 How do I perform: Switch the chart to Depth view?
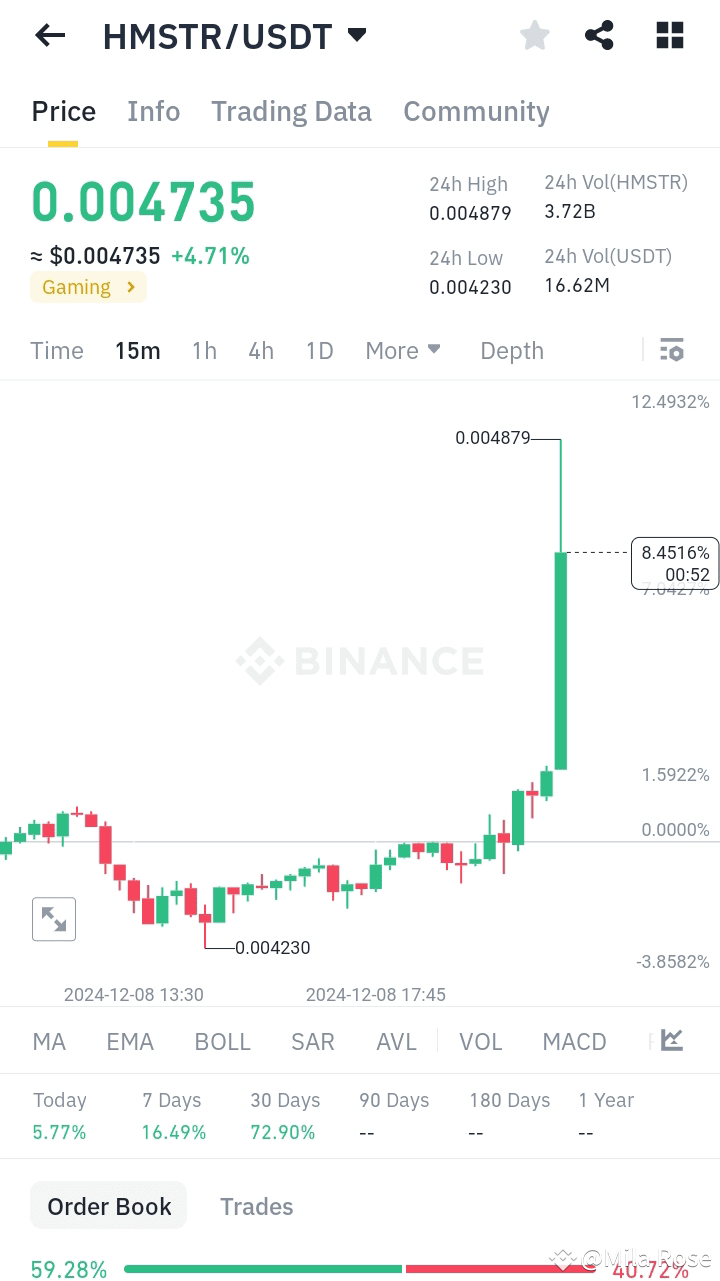pos(511,350)
